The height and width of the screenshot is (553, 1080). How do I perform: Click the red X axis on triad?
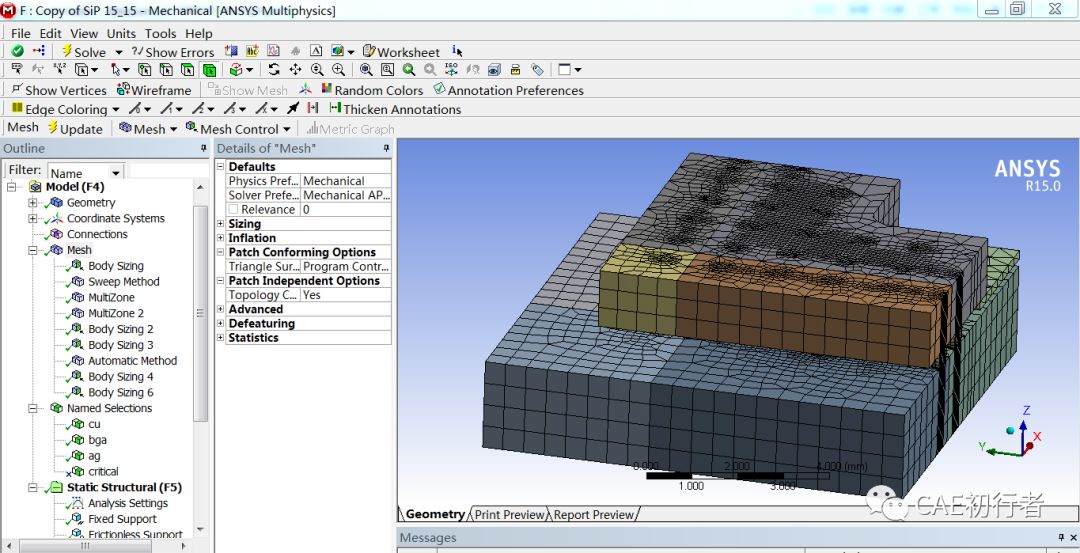(1028, 447)
